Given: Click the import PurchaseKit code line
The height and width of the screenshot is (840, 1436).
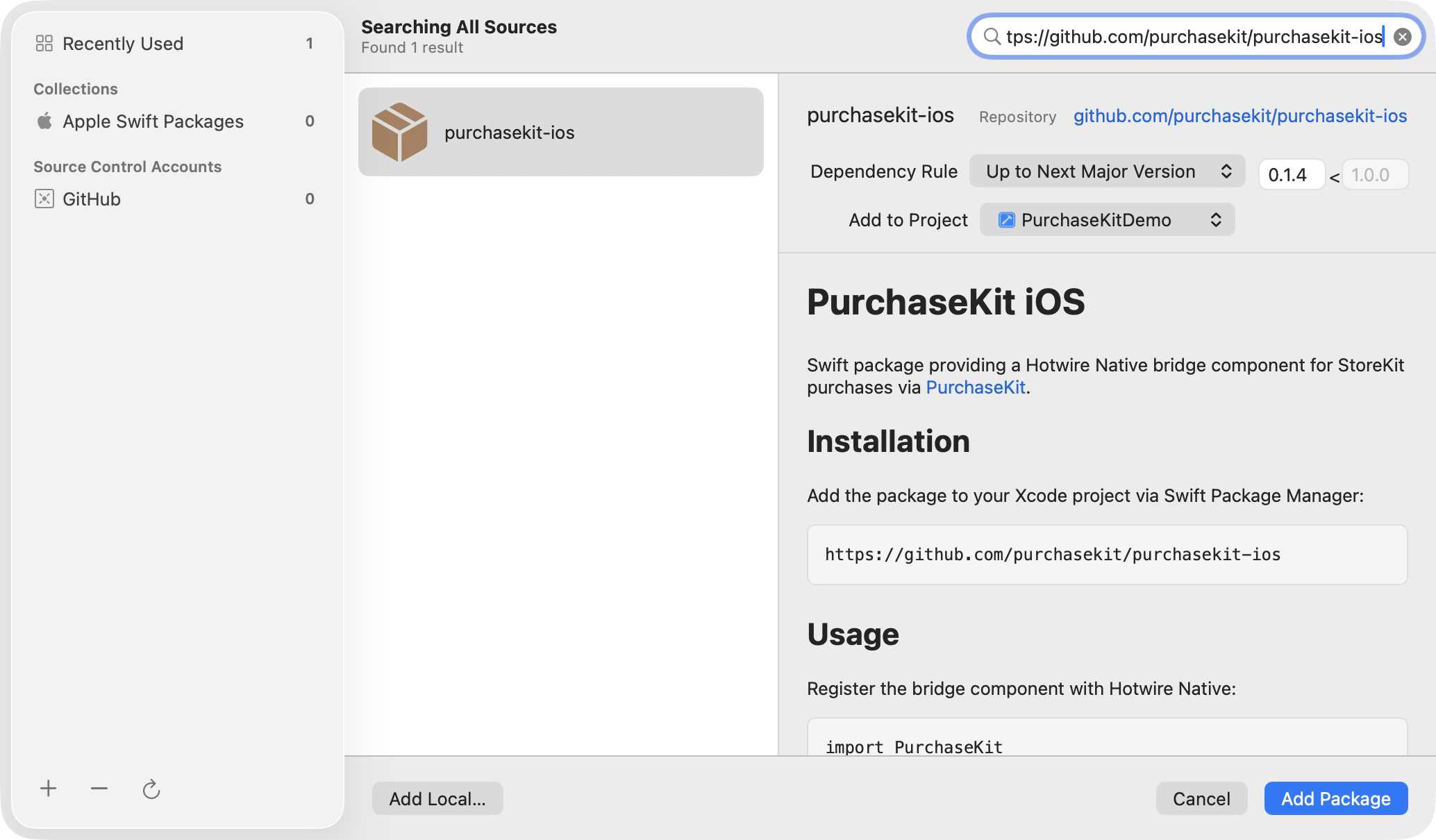Looking at the screenshot, I should tap(914, 747).
